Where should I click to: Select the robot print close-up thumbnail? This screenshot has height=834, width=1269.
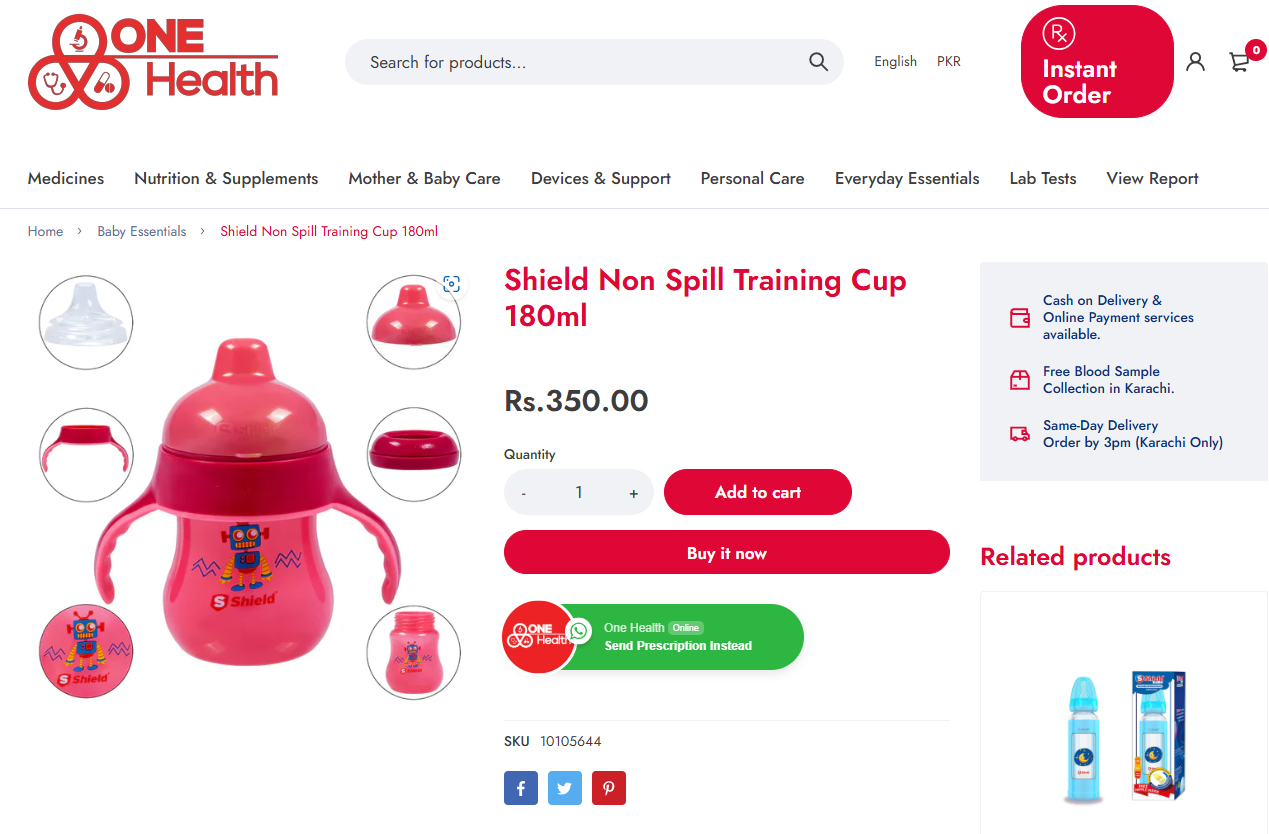[86, 651]
